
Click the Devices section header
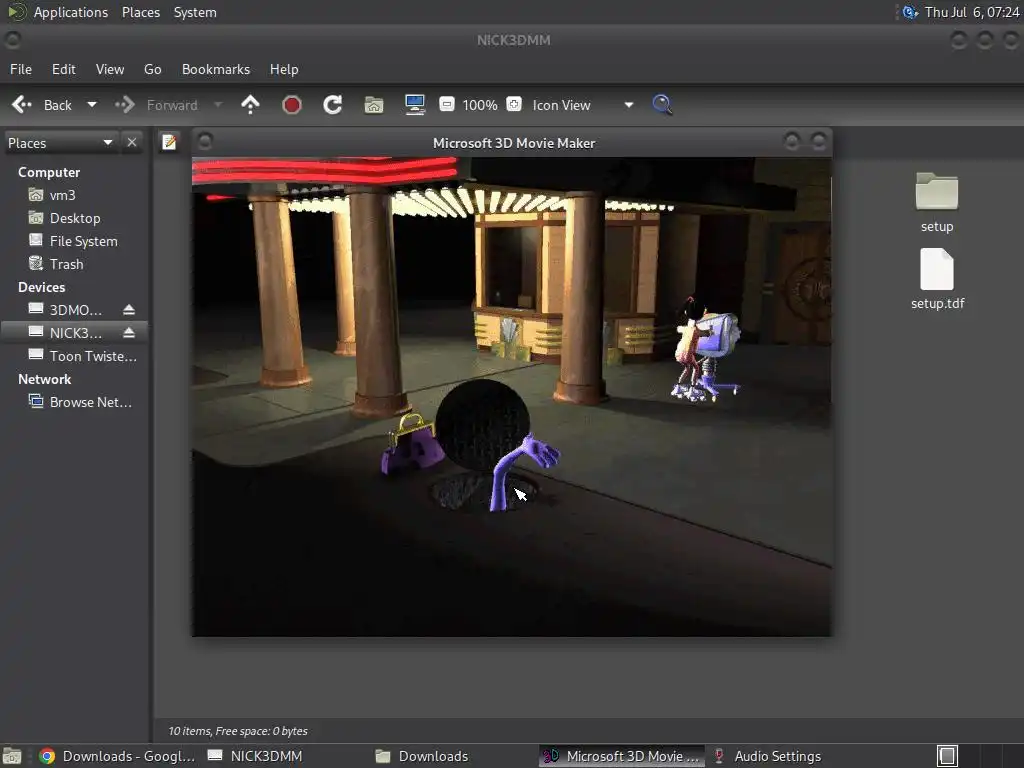pyautogui.click(x=41, y=287)
